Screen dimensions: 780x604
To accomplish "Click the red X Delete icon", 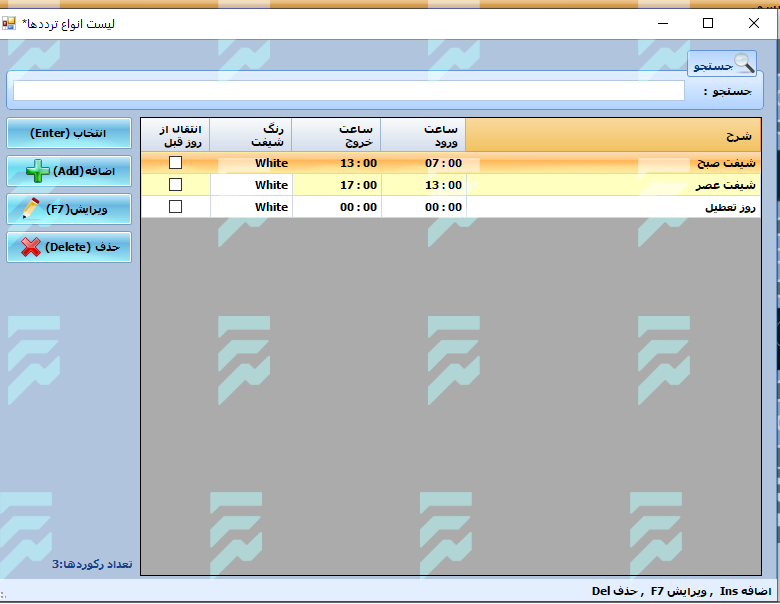I will (x=29, y=246).
